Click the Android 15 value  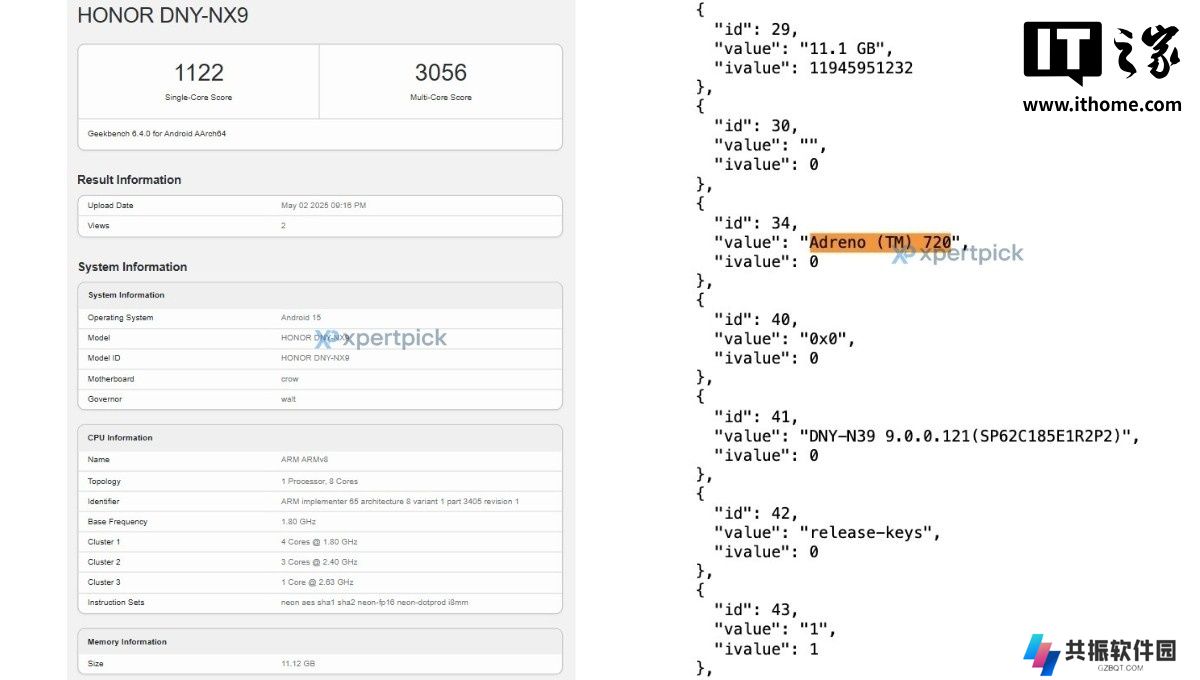(x=301, y=318)
